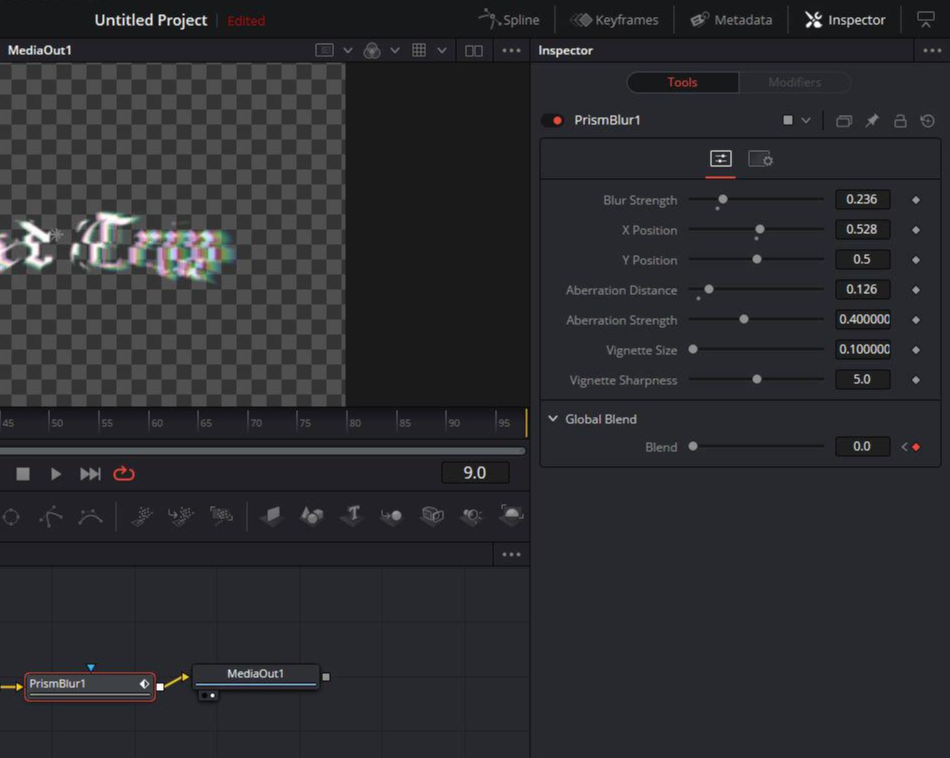Switch to the Modifiers tab

point(794,82)
